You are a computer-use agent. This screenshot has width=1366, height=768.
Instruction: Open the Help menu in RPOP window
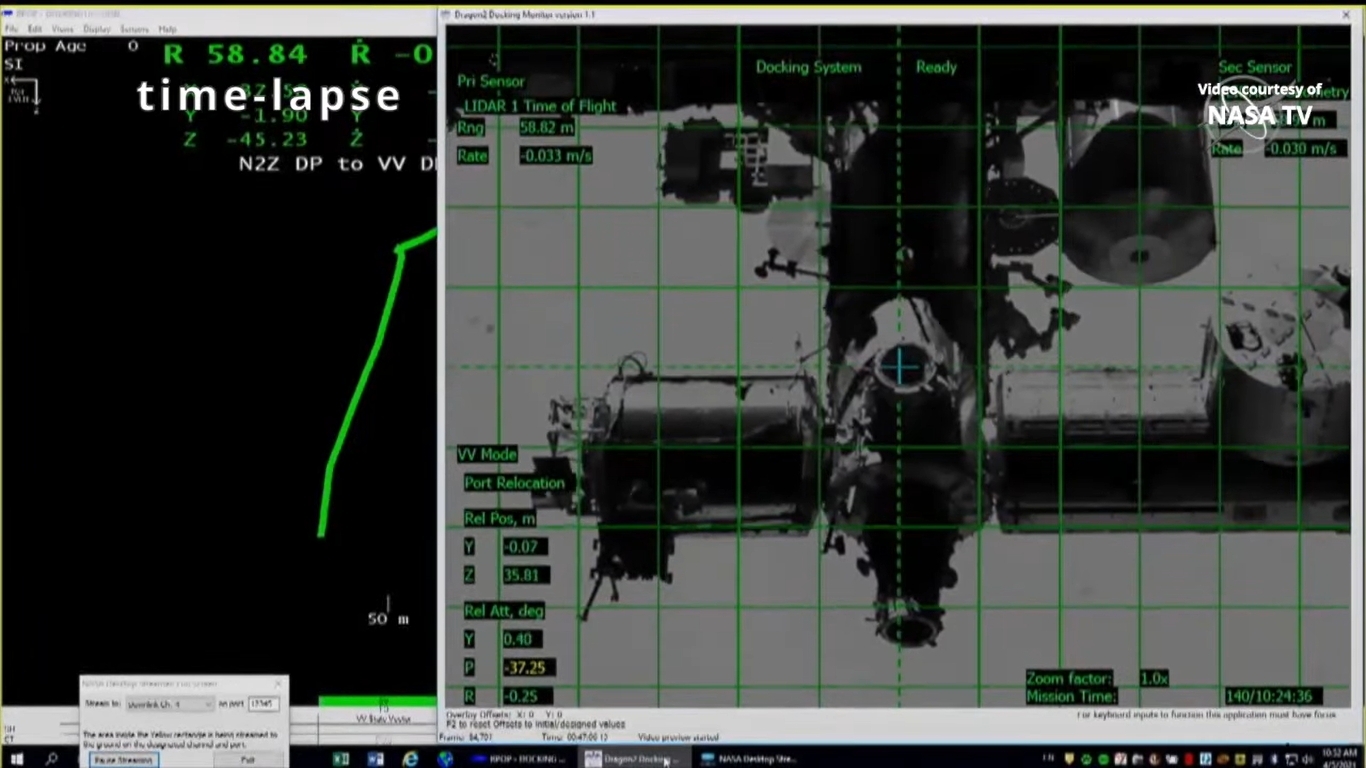click(x=167, y=29)
